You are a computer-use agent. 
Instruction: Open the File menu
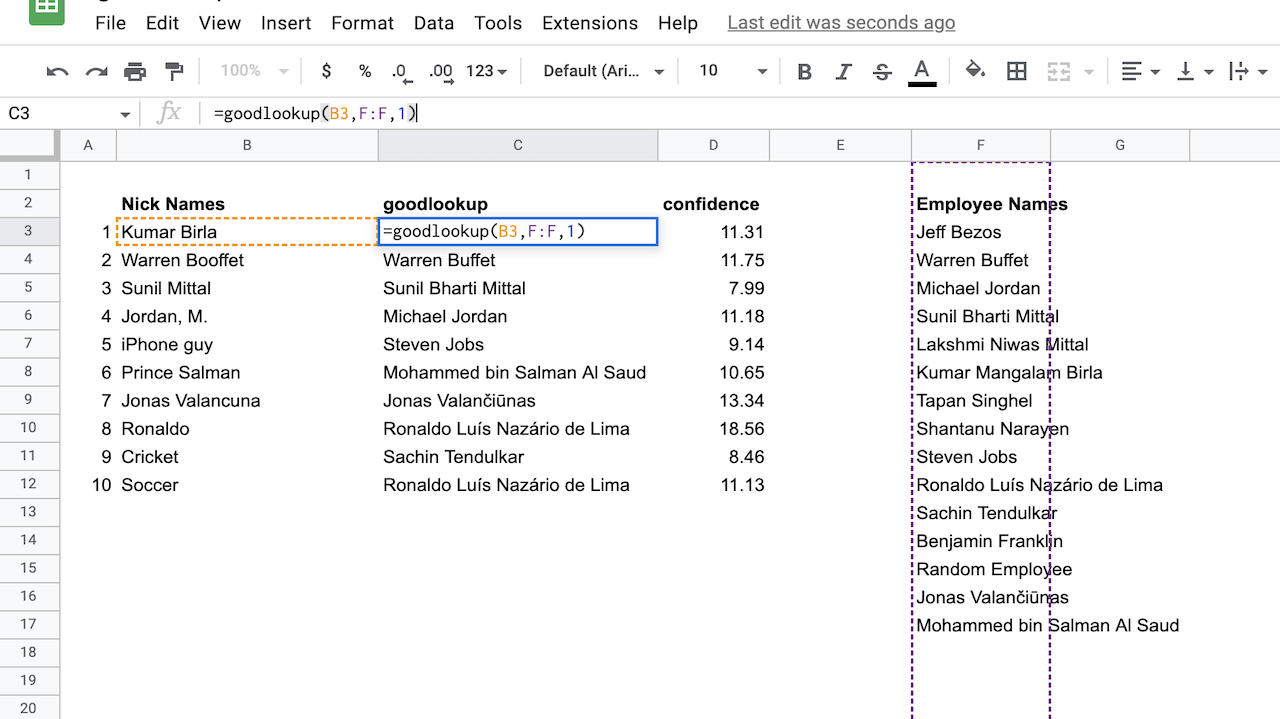pyautogui.click(x=111, y=22)
